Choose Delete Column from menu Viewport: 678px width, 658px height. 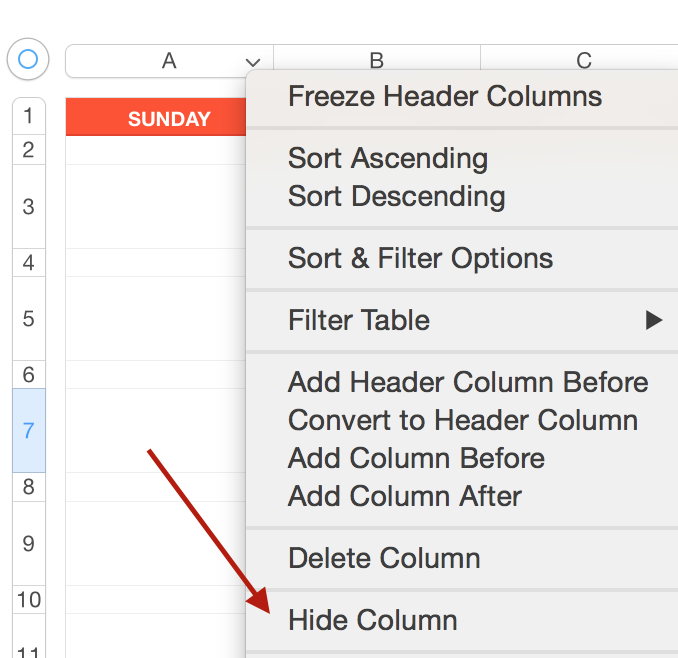(384, 558)
